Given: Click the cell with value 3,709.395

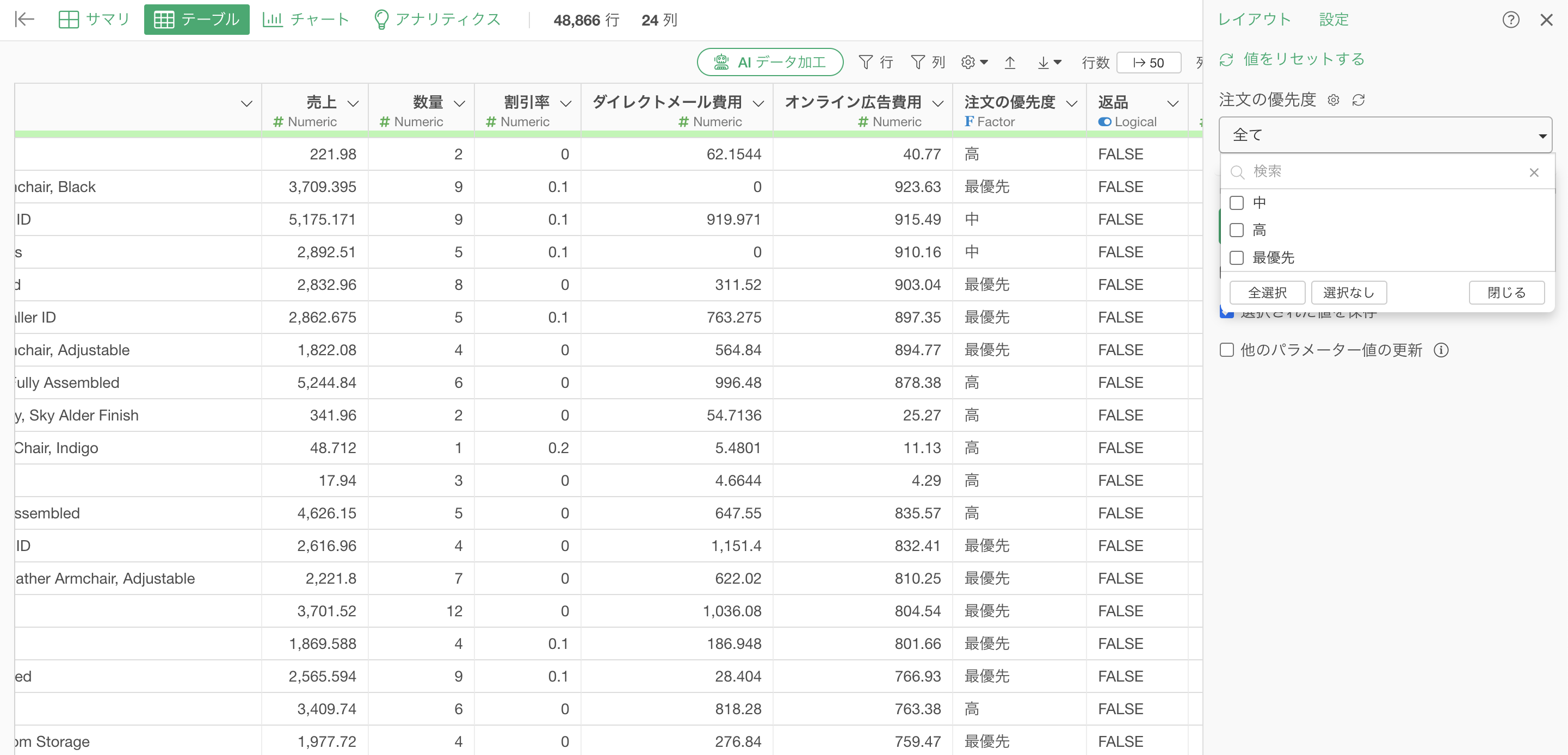Looking at the screenshot, I should [314, 187].
